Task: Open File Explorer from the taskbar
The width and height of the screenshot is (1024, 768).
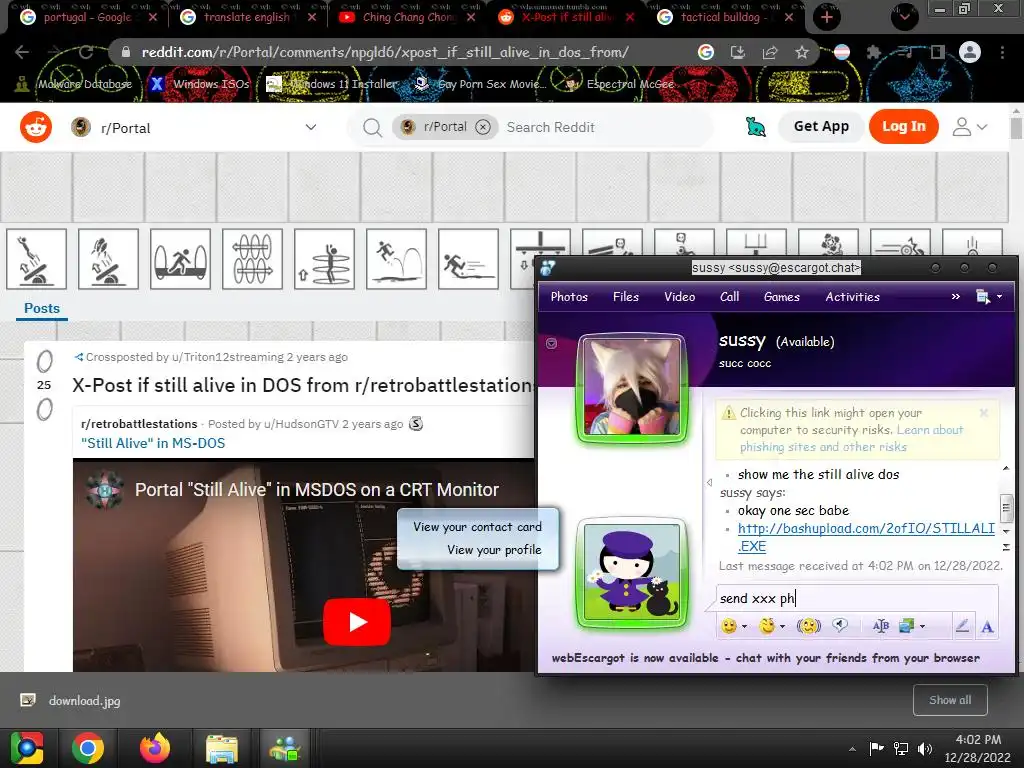Action: pos(222,748)
